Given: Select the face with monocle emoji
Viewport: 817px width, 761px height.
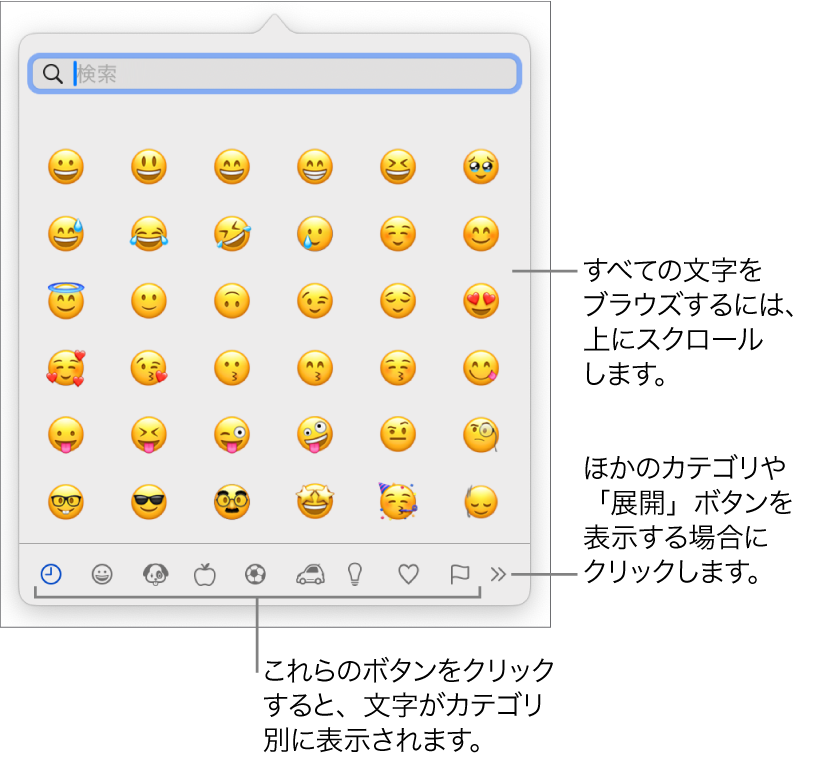Looking at the screenshot, I should [481, 434].
